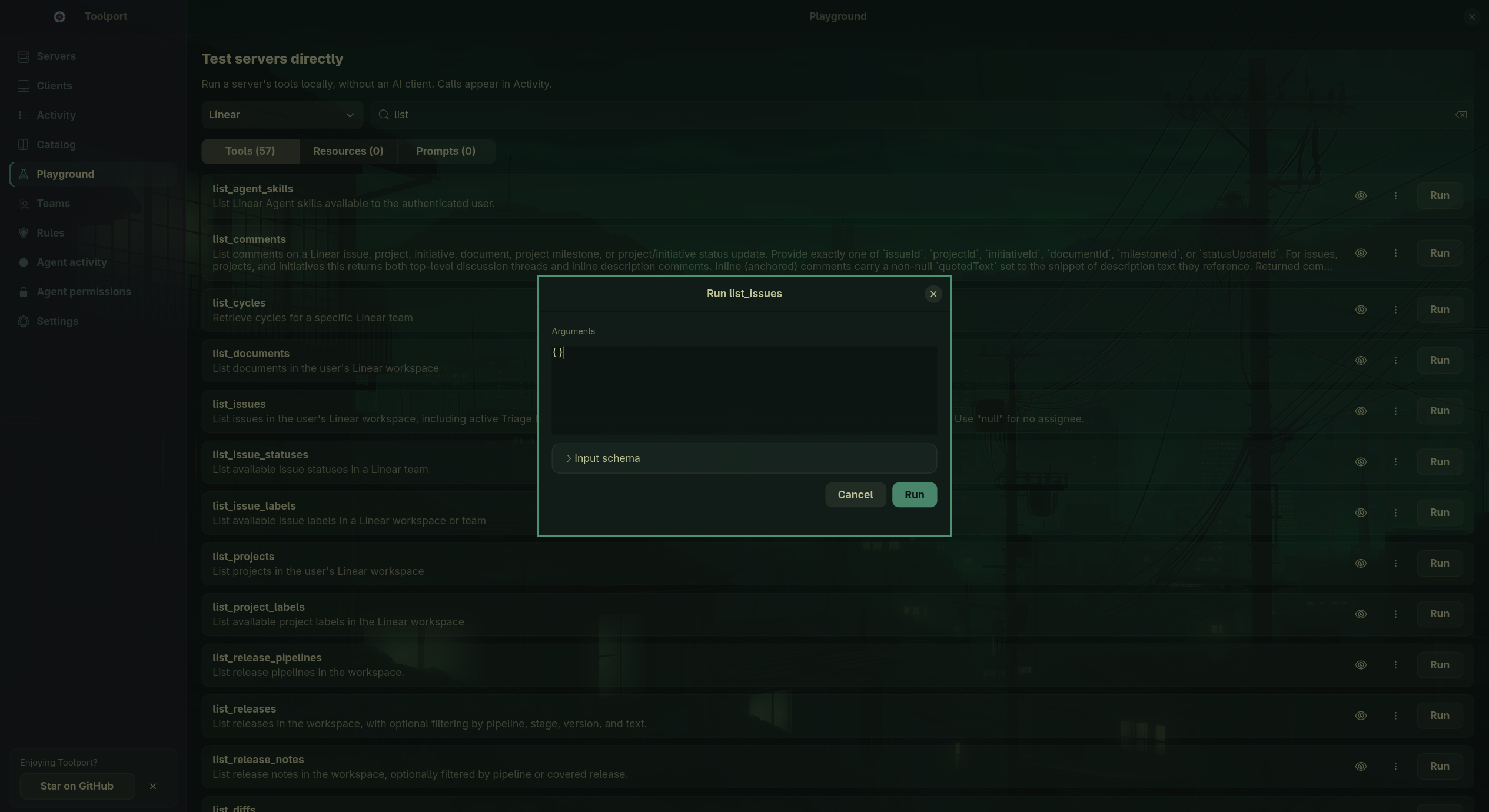Screen dimensions: 1489x812
Task: Run the list_cycles tool
Action: point(1440,310)
